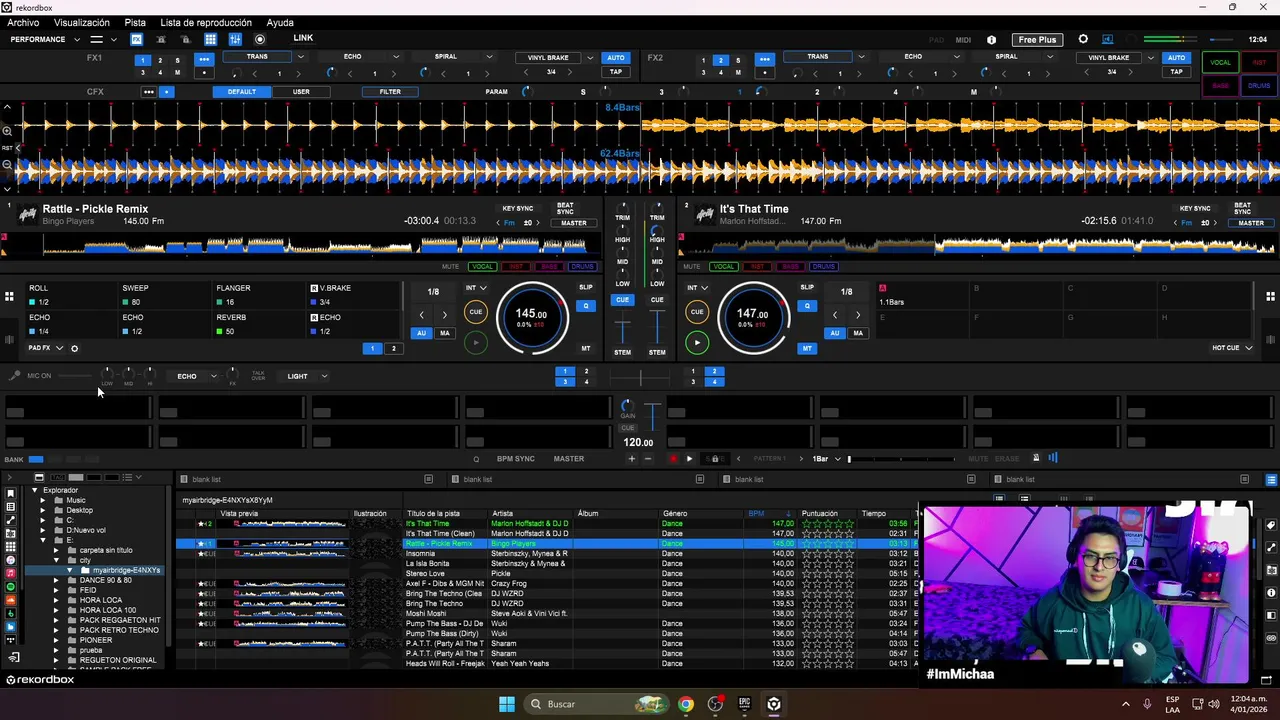Open Chrome from the Windows taskbar
This screenshot has width=1280, height=720.
click(685, 704)
